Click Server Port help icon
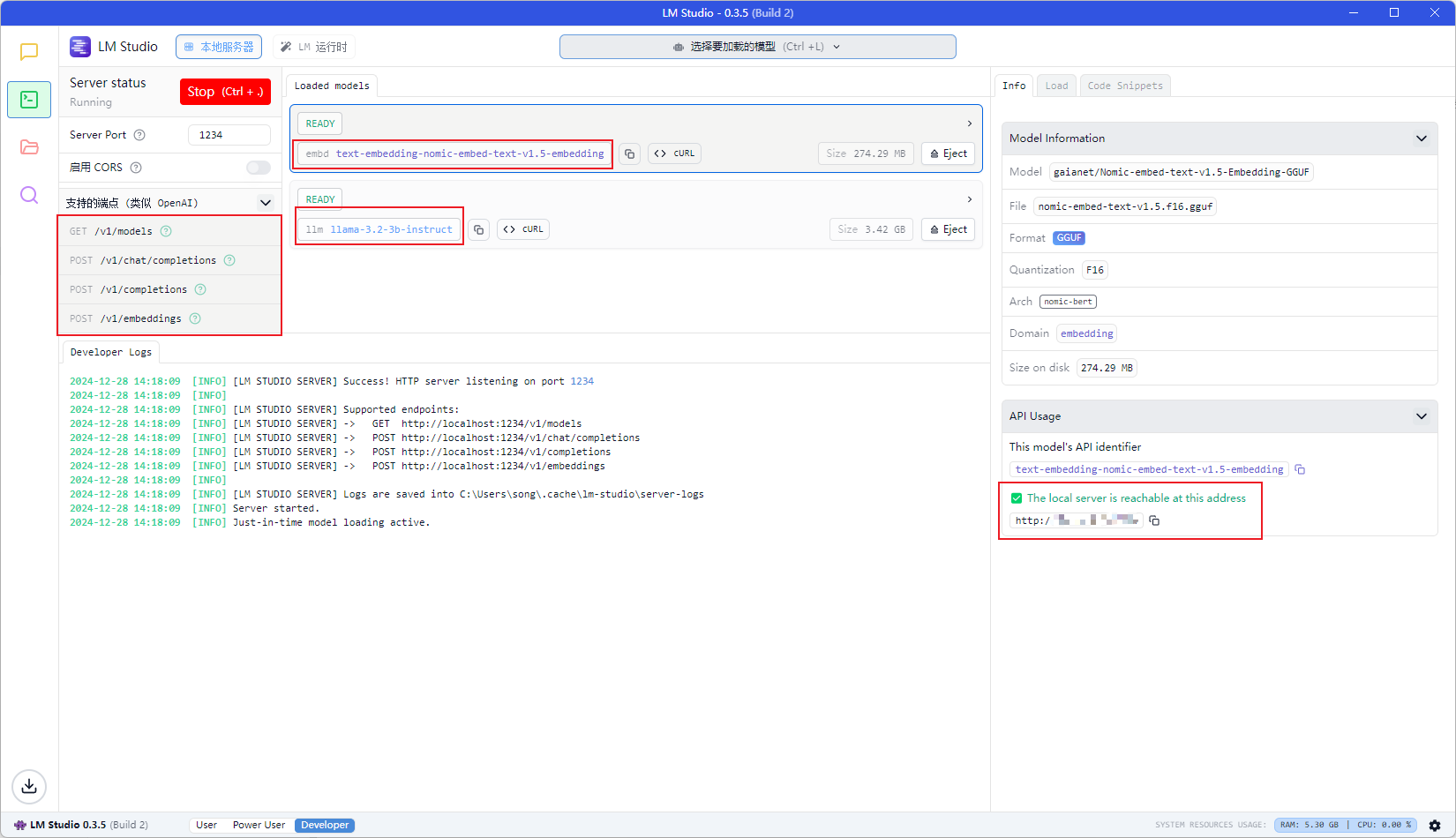Image resolution: width=1456 pixels, height=838 pixels. (x=139, y=135)
